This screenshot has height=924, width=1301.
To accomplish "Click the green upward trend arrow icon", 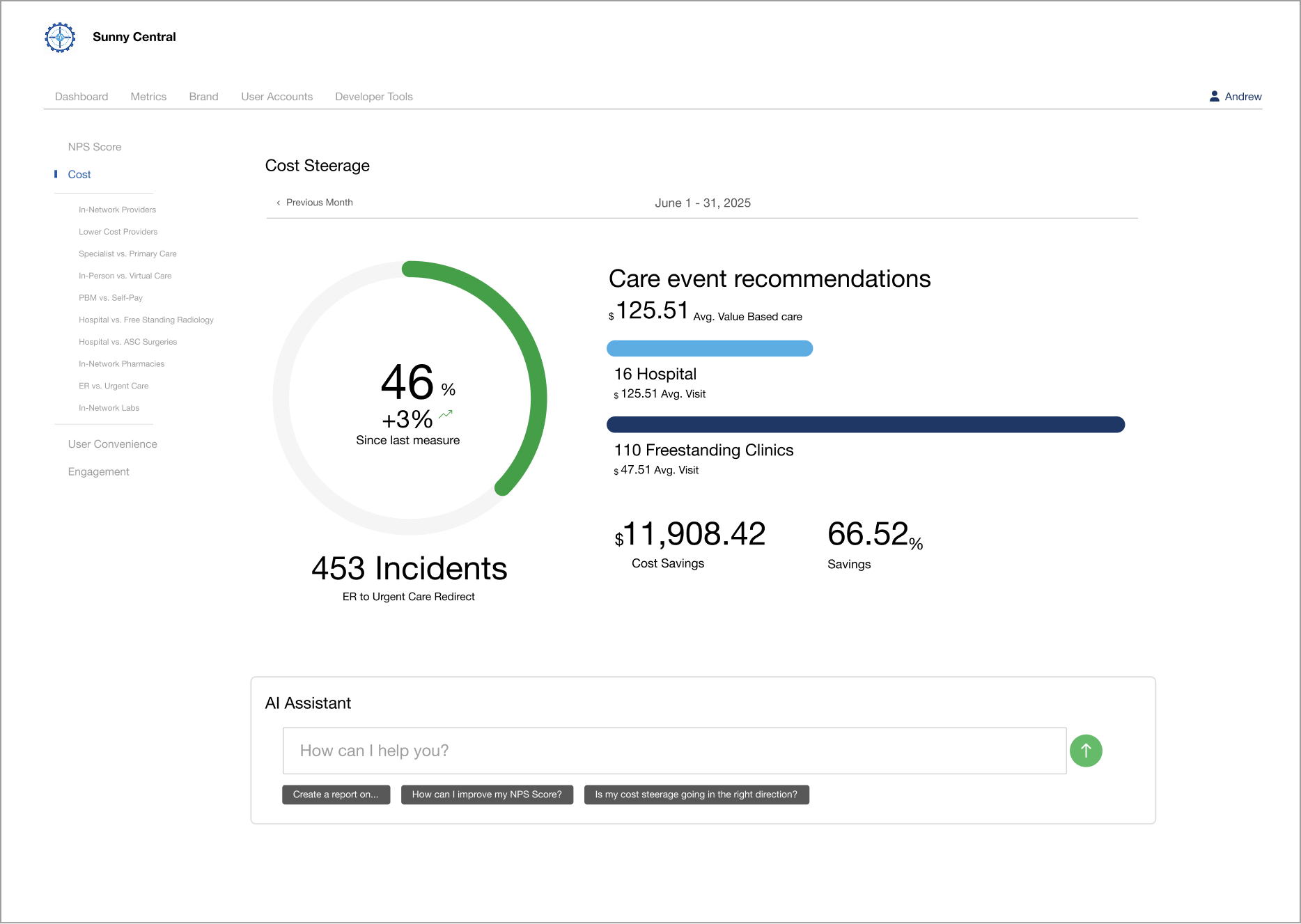I will 446,415.
